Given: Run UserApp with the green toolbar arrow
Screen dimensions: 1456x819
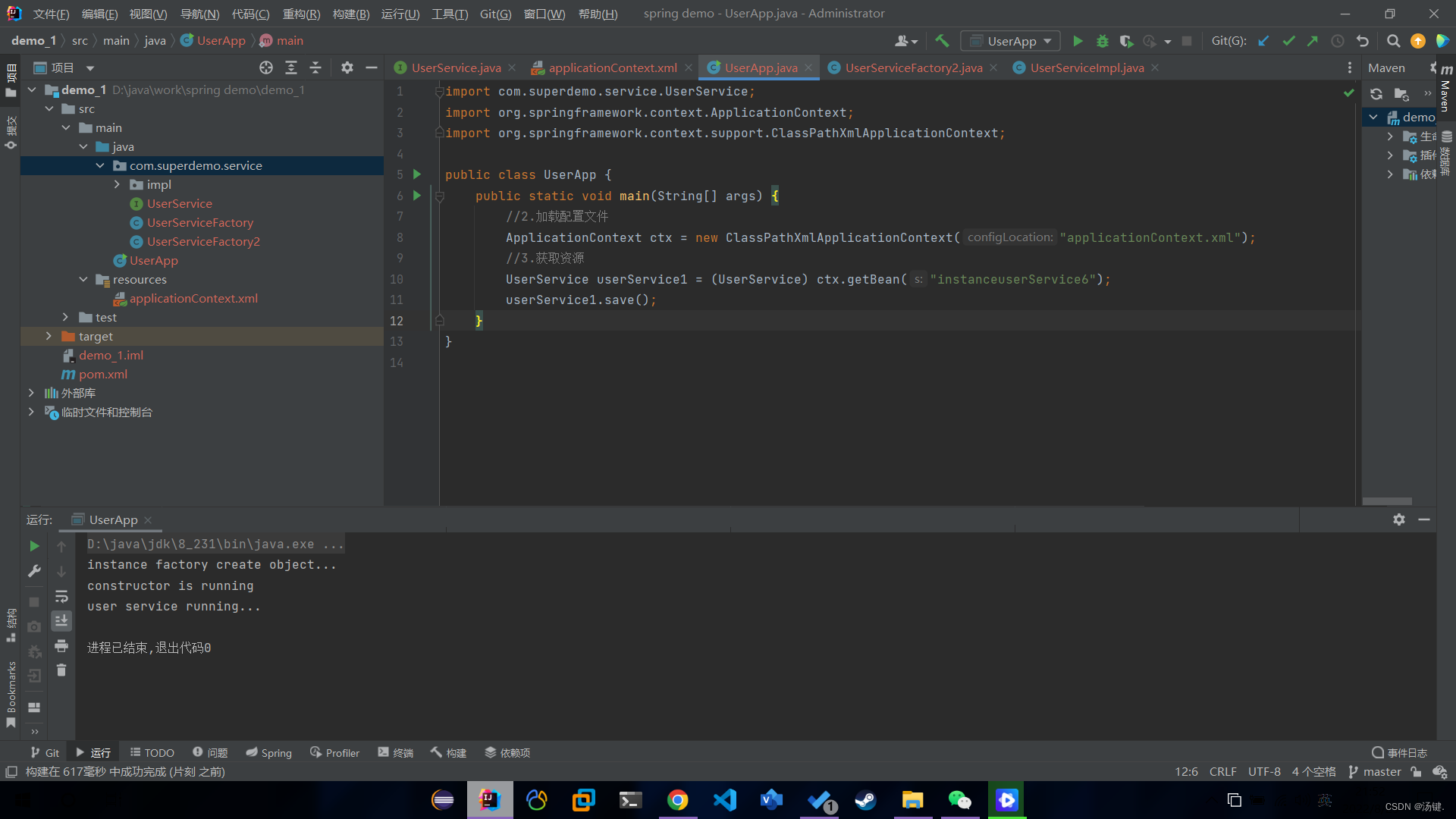Looking at the screenshot, I should pyautogui.click(x=1078, y=41).
